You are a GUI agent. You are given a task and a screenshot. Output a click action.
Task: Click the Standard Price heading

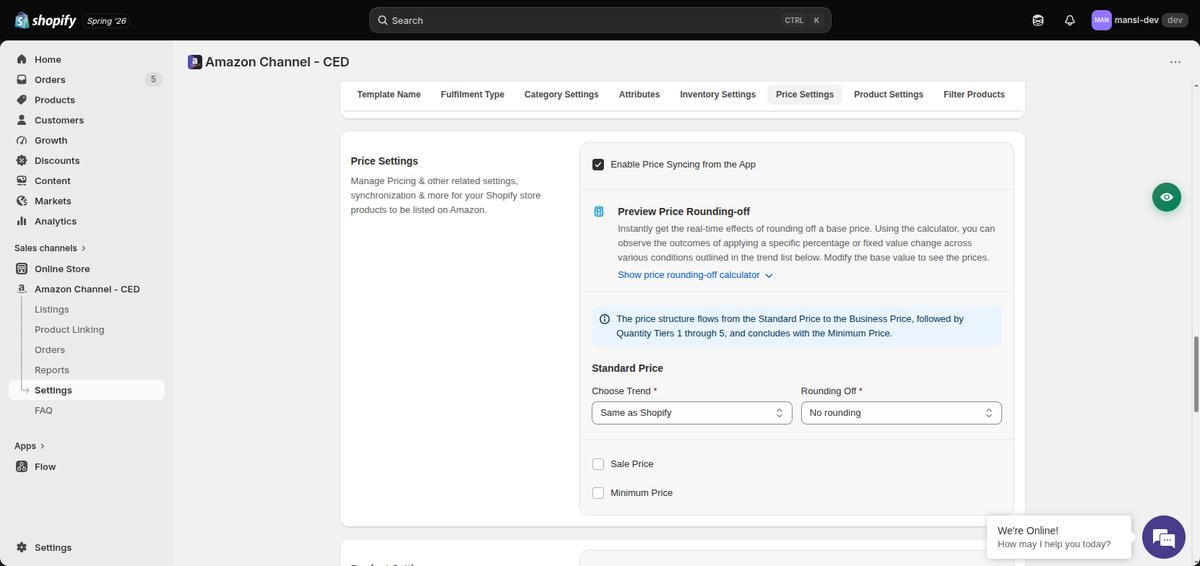[627, 368]
